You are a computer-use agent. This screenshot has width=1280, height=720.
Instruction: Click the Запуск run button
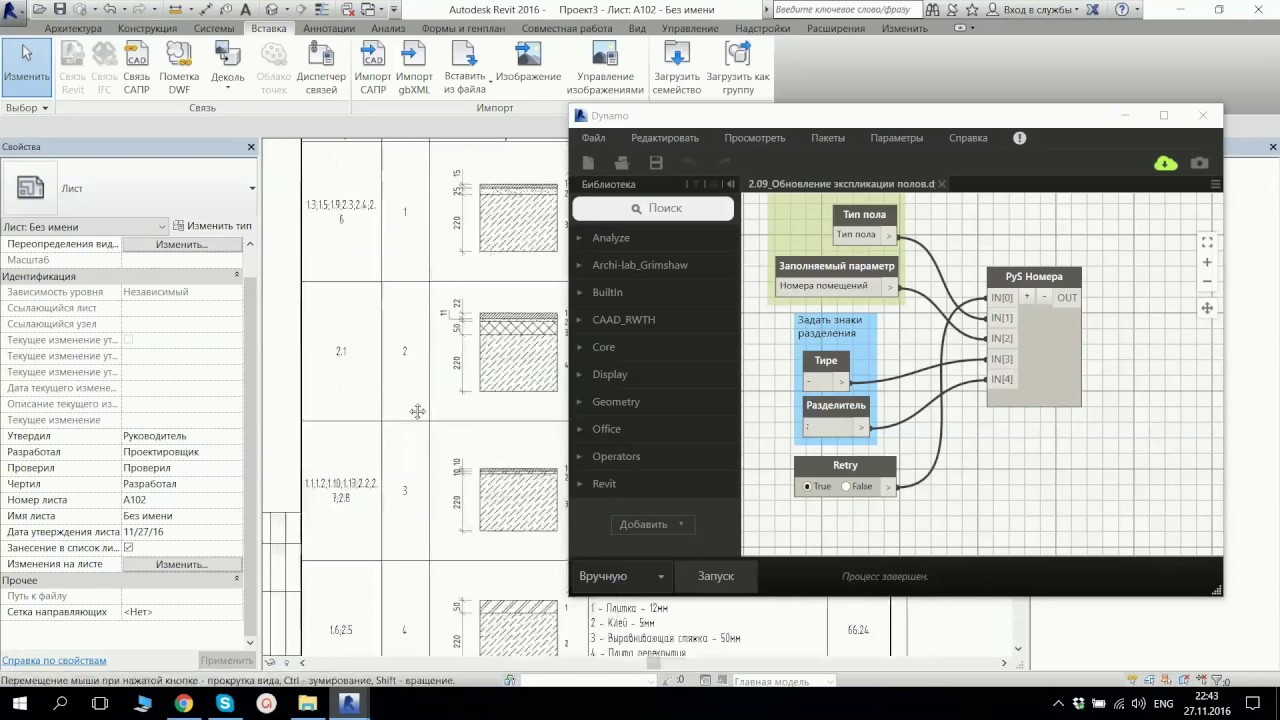[716, 576]
